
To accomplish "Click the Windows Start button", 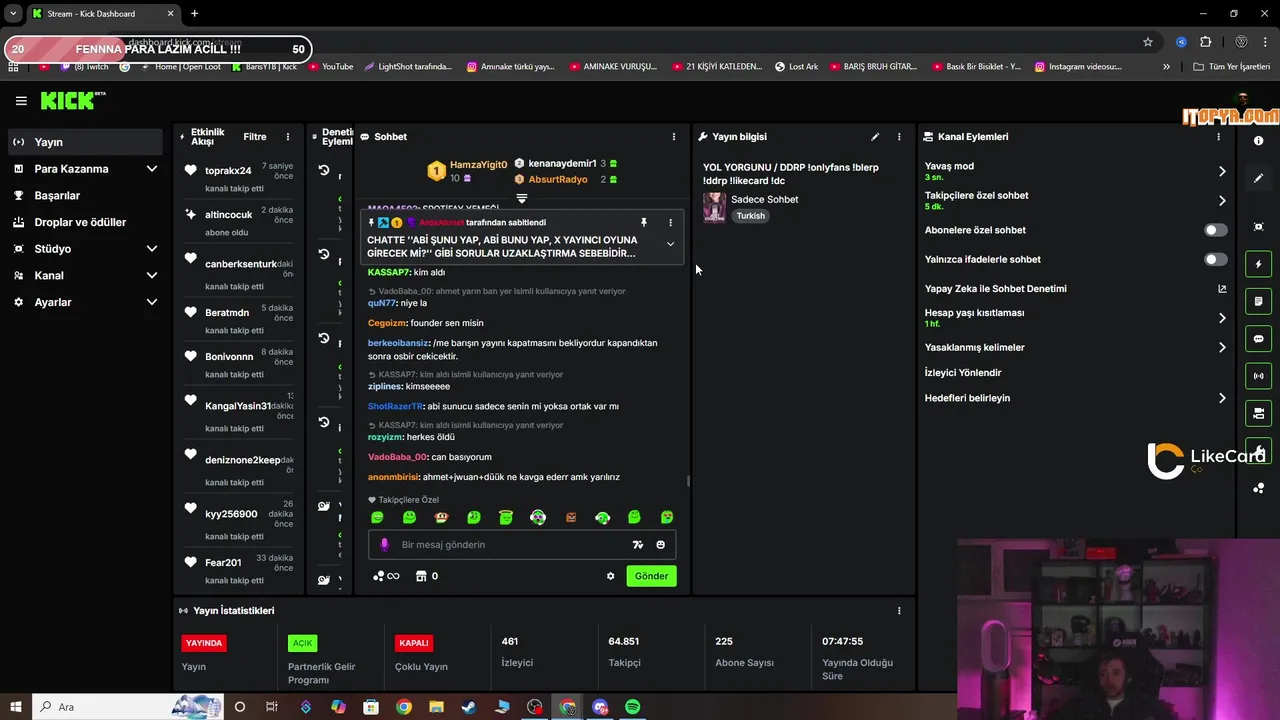I will click(x=16, y=707).
